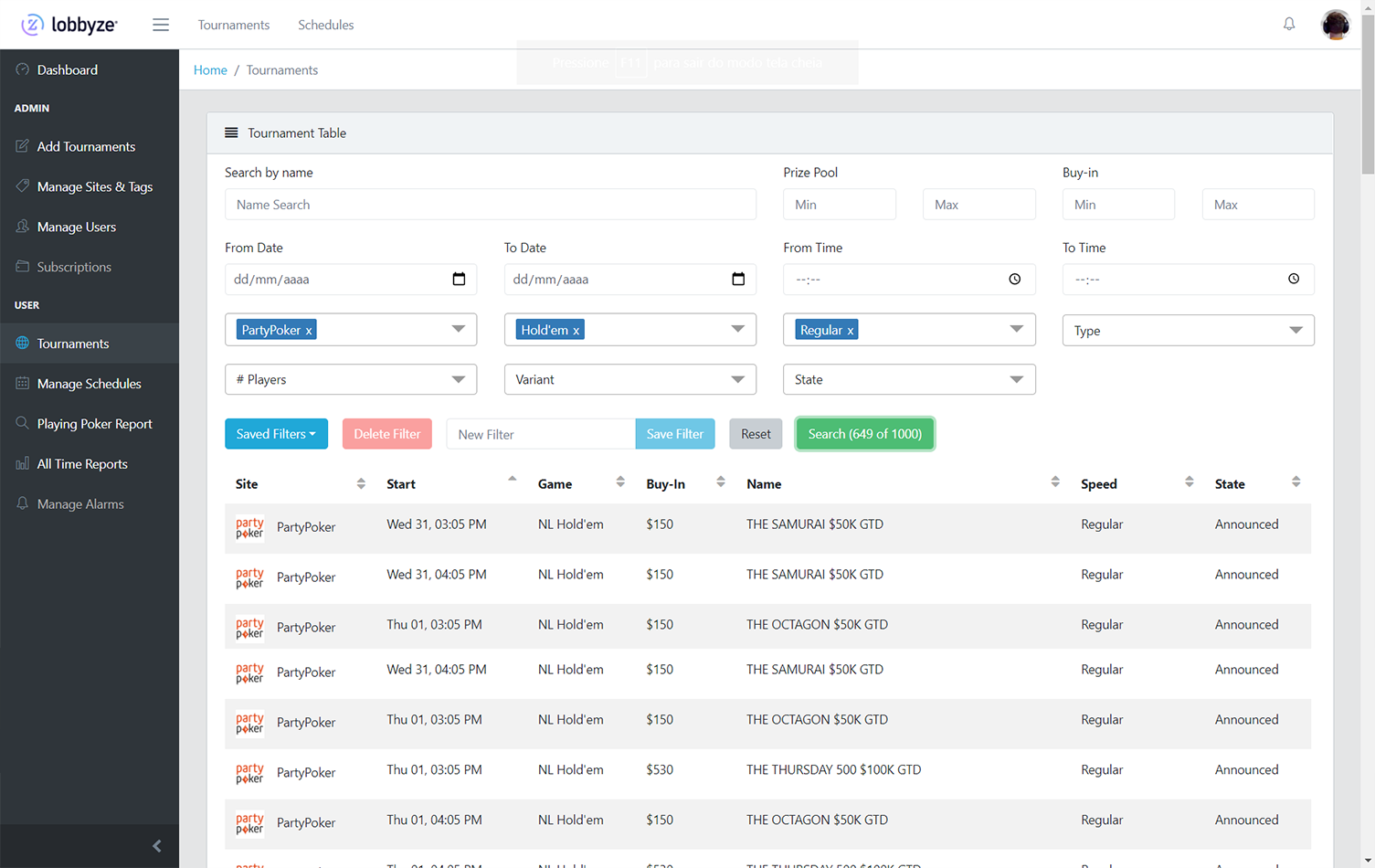The width and height of the screenshot is (1375, 868).
Task: Click the Reset button
Action: click(756, 434)
